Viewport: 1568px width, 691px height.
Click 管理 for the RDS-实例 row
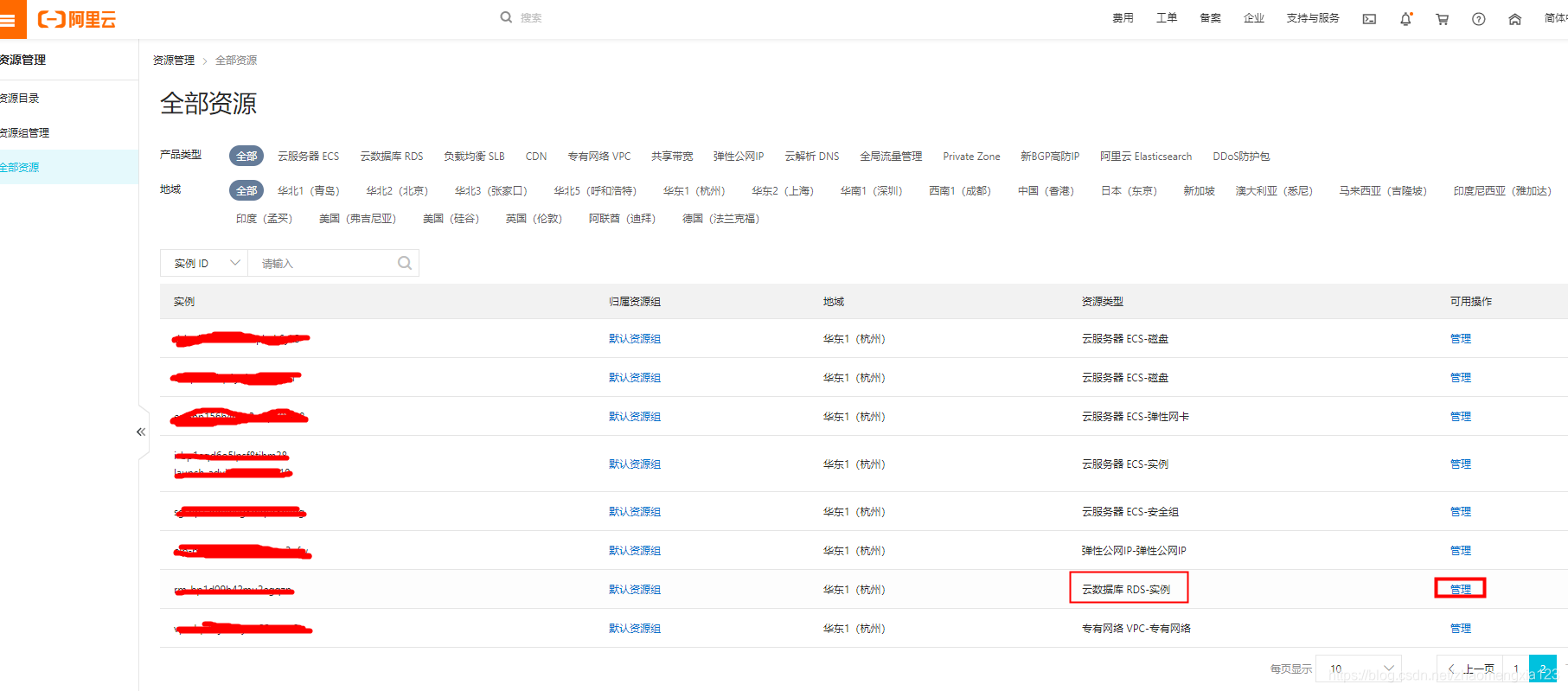pos(1460,589)
